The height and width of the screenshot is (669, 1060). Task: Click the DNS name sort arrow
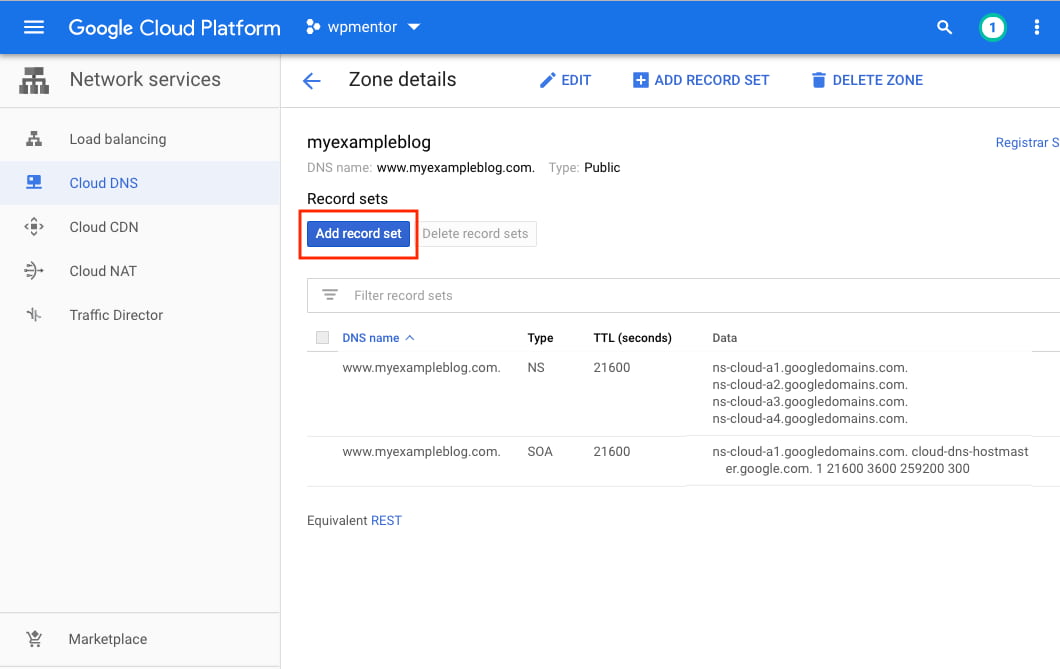coord(410,338)
